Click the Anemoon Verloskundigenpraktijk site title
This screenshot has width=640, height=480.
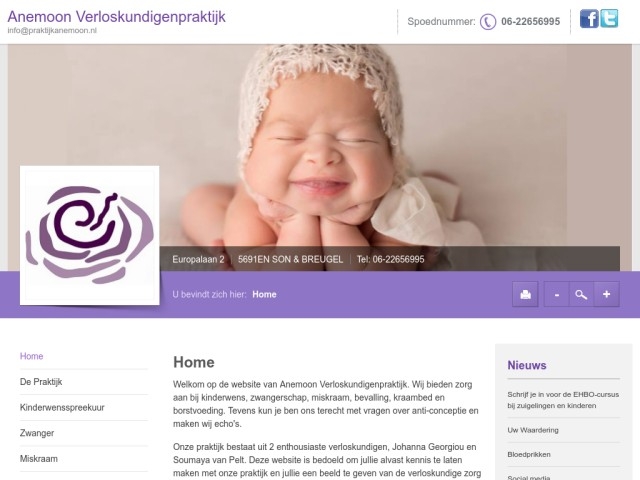tap(116, 17)
